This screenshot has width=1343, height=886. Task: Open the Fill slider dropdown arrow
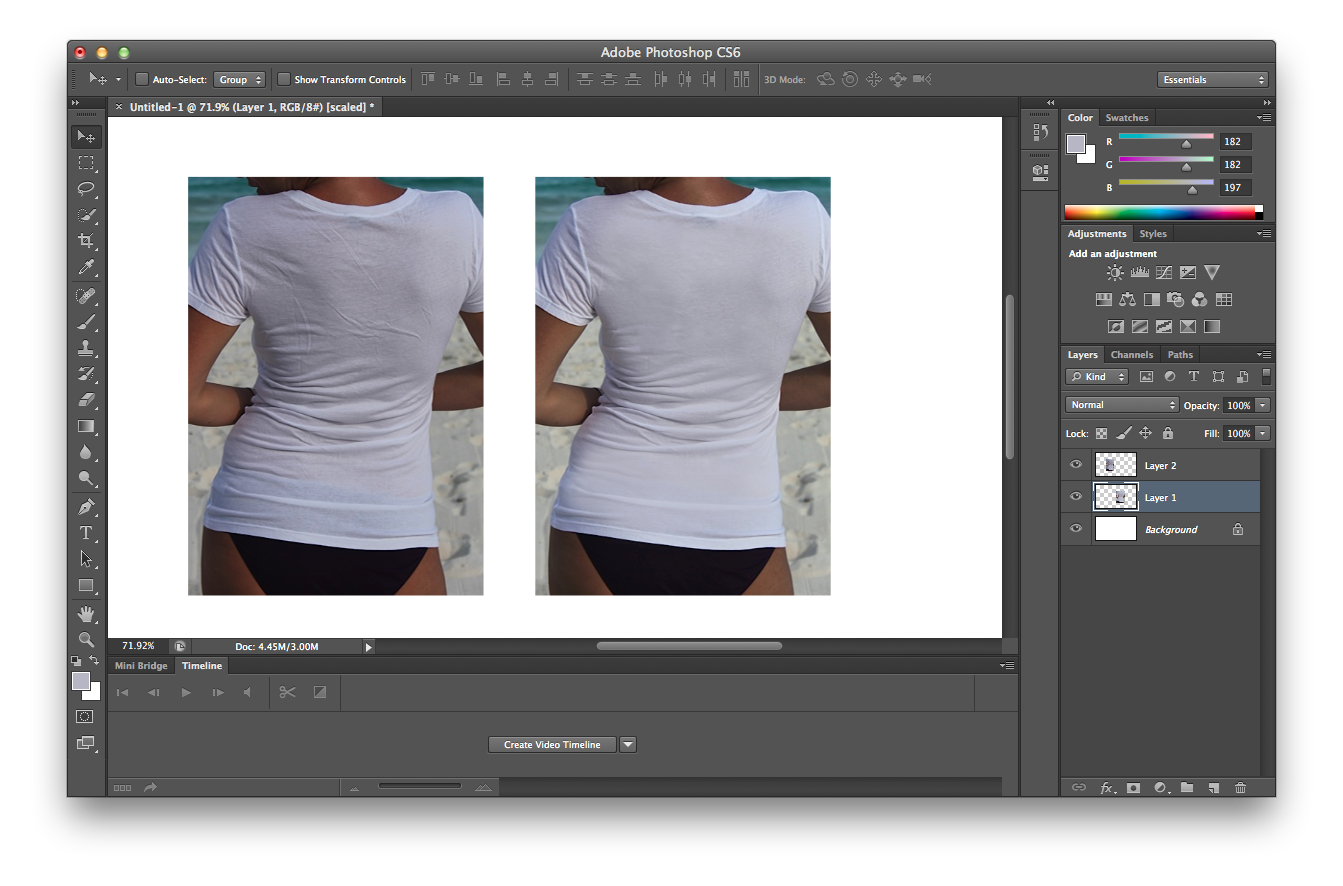(1262, 433)
